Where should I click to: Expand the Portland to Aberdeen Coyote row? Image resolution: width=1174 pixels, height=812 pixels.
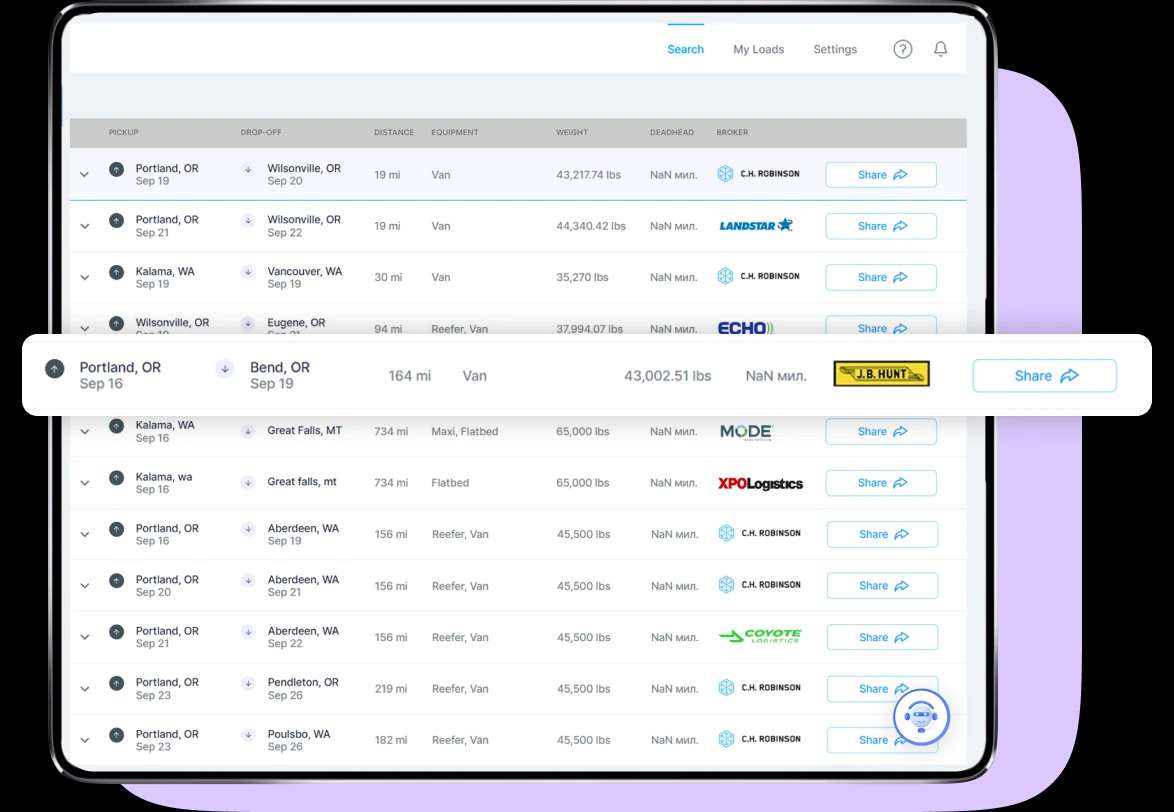click(x=85, y=637)
